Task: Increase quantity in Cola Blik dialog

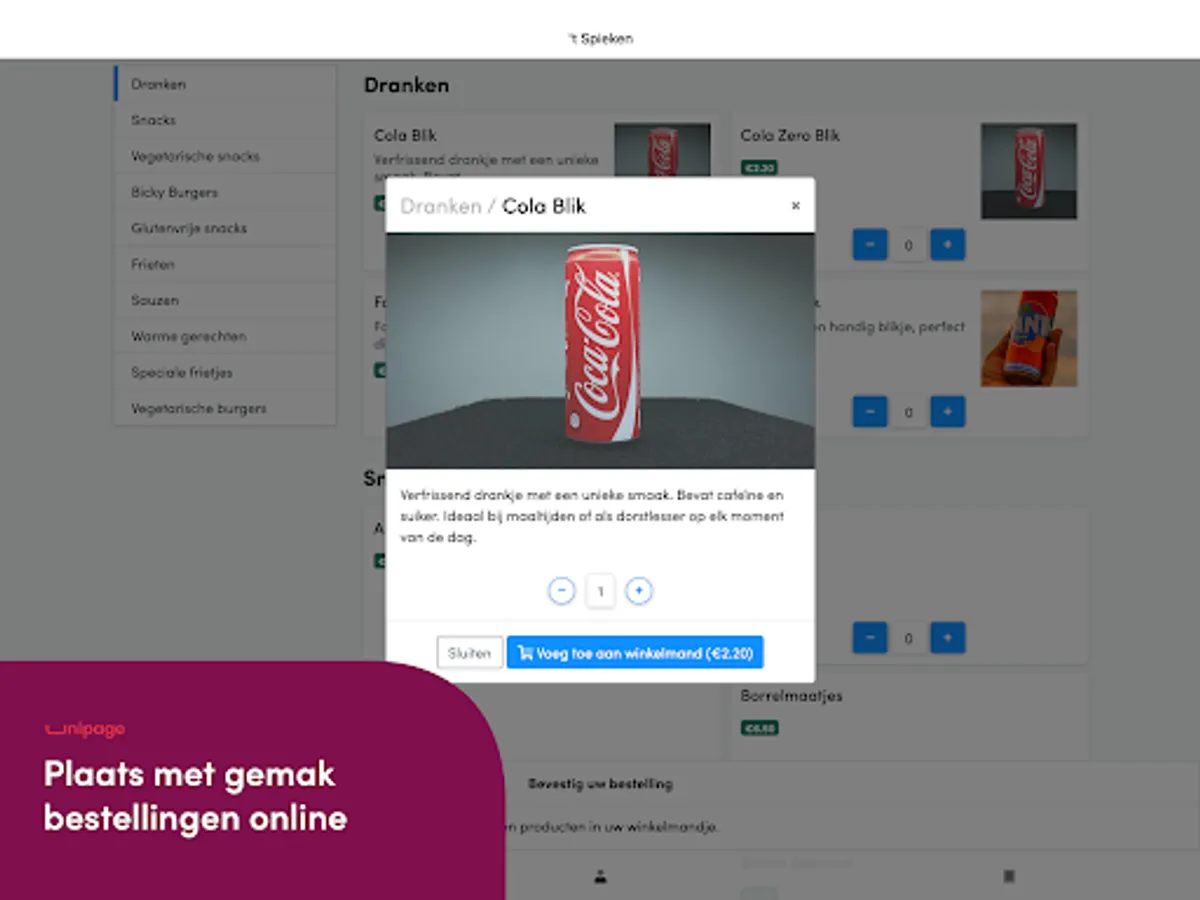Action: click(639, 591)
